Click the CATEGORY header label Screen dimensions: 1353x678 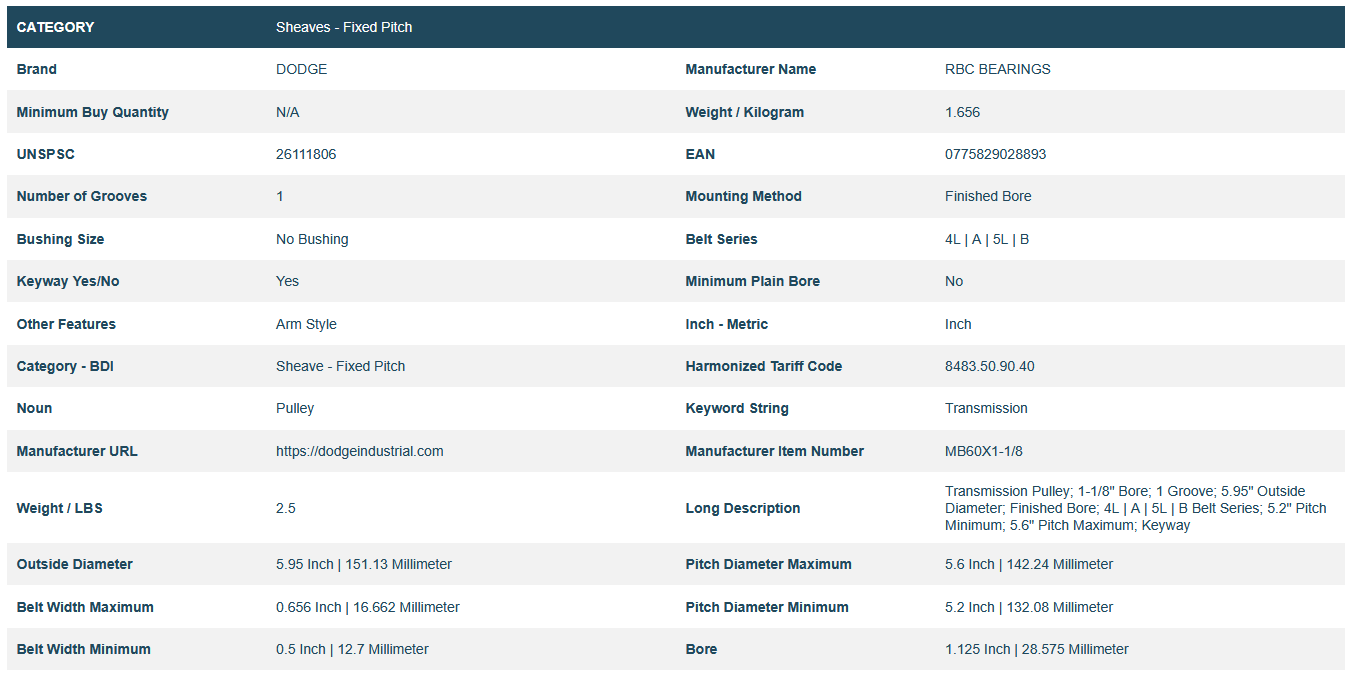pos(55,27)
